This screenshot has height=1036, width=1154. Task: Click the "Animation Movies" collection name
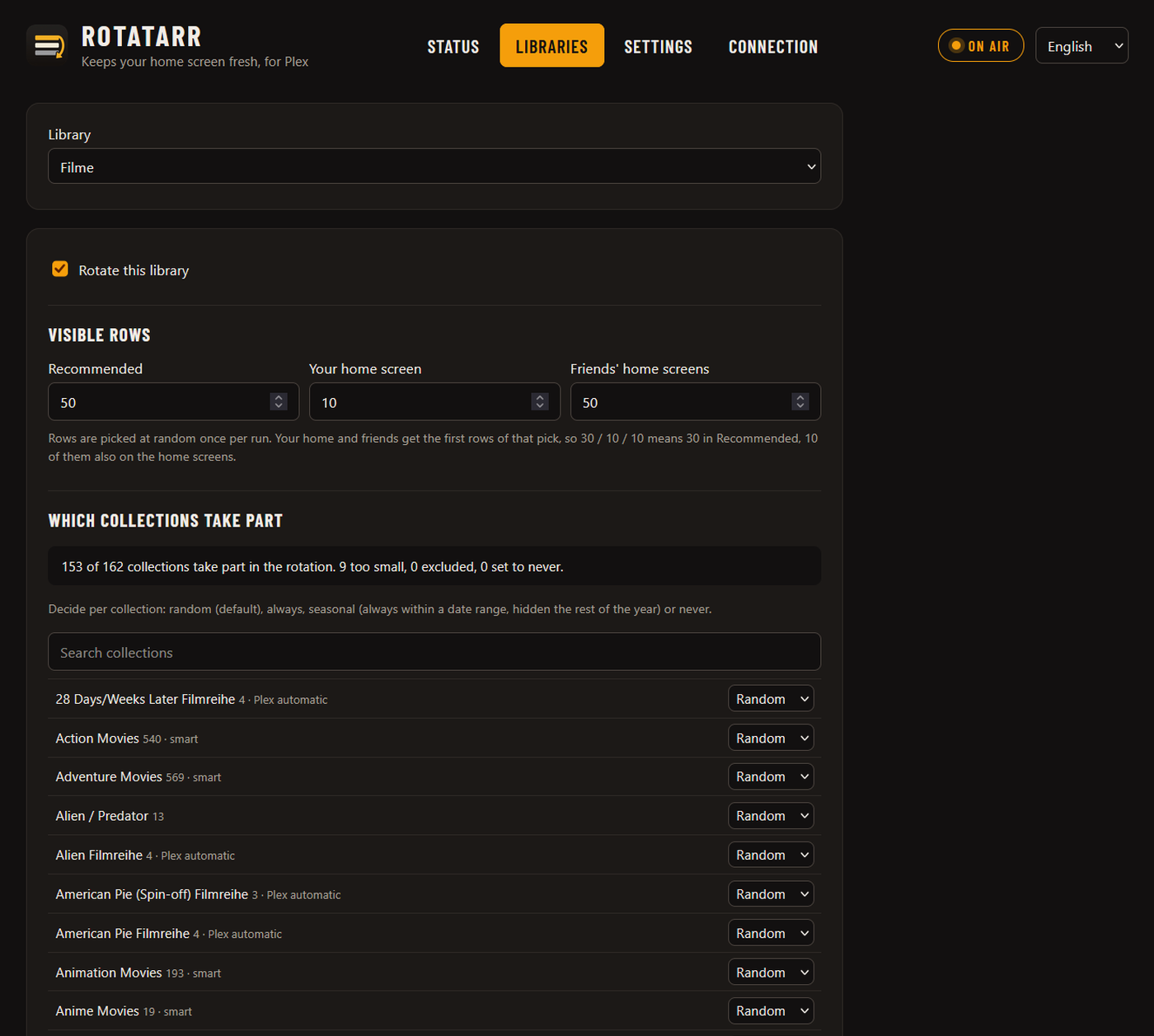tap(109, 973)
